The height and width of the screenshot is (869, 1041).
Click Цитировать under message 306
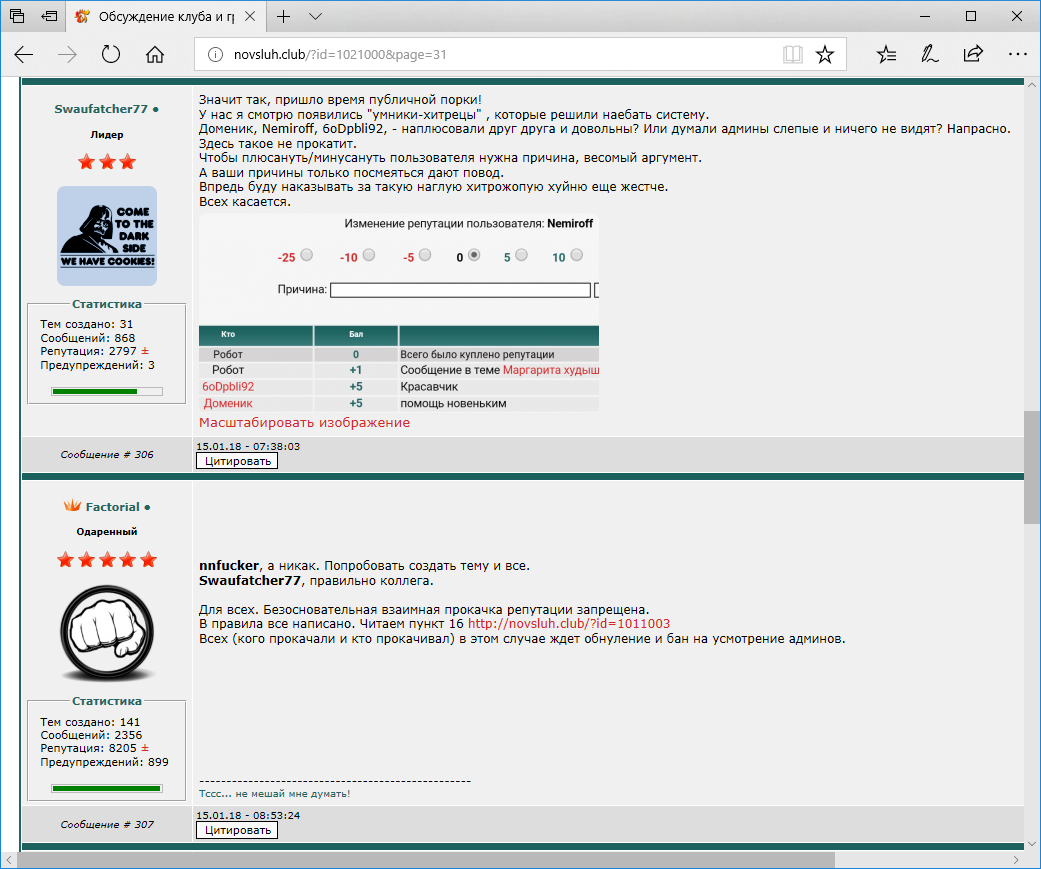tap(236, 461)
